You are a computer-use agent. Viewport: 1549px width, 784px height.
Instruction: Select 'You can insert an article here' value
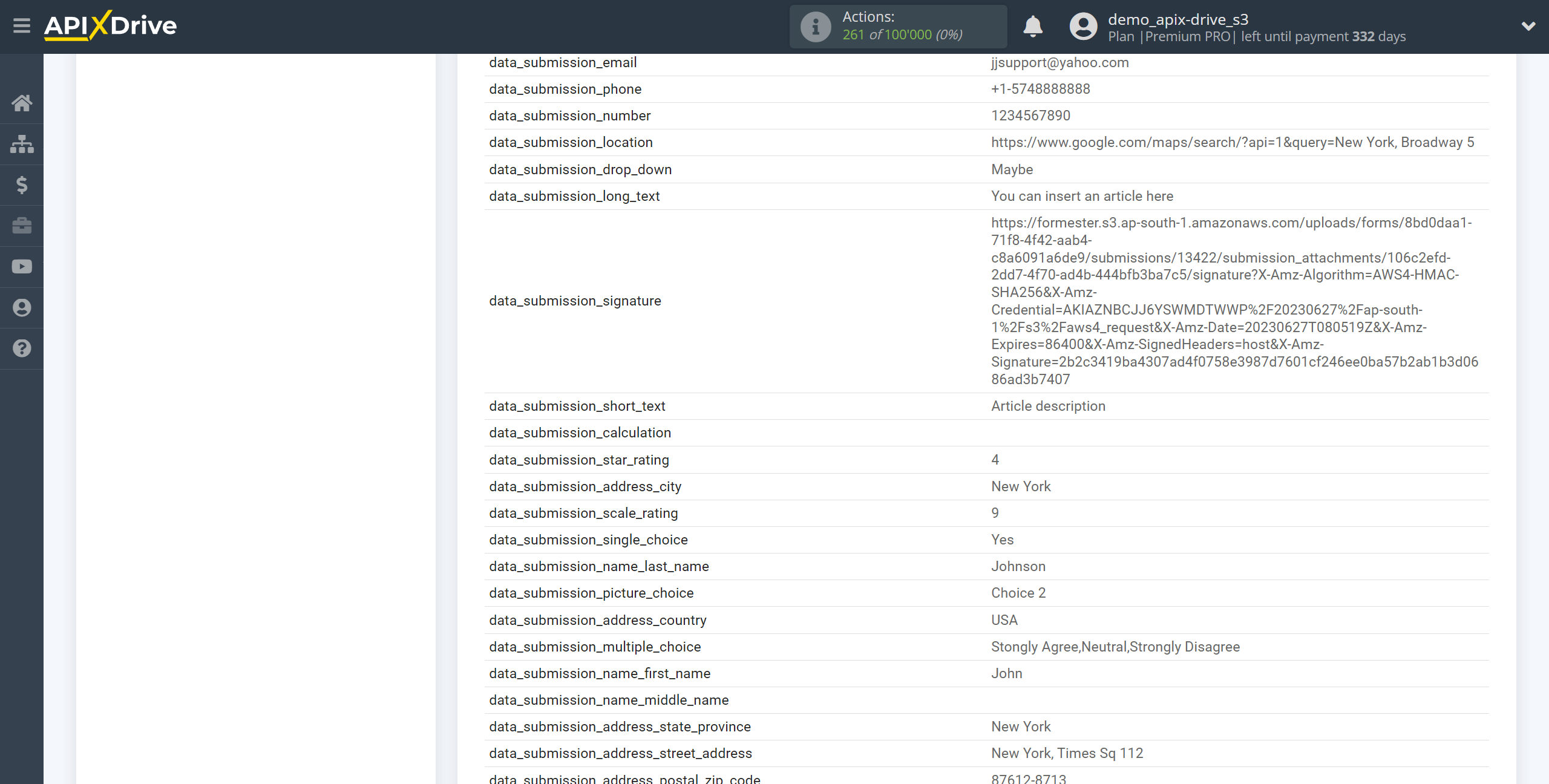1082,196
